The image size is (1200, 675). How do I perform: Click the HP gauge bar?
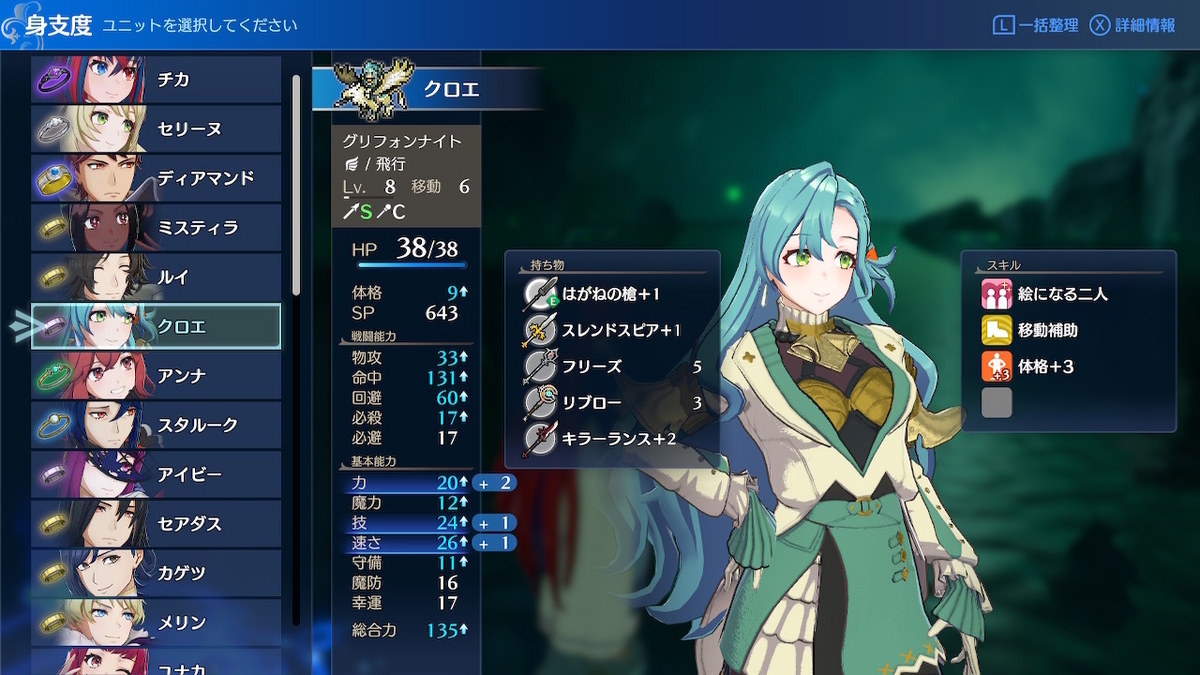(x=412, y=265)
